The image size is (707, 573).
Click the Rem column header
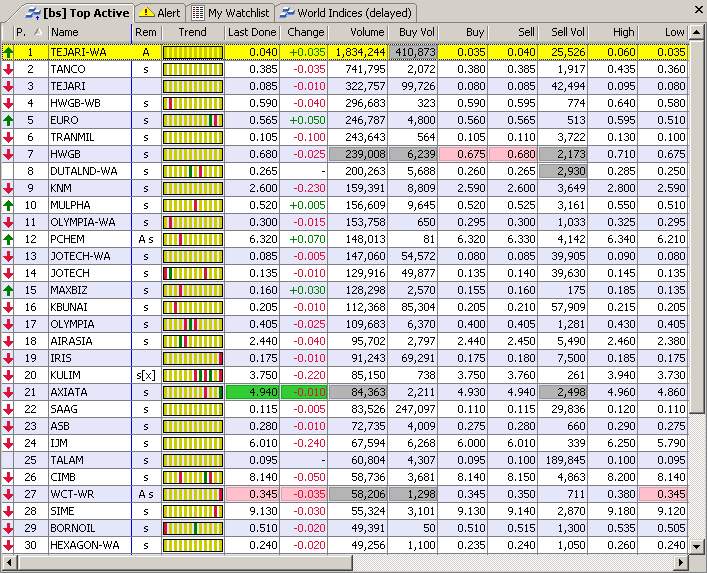[x=147, y=32]
